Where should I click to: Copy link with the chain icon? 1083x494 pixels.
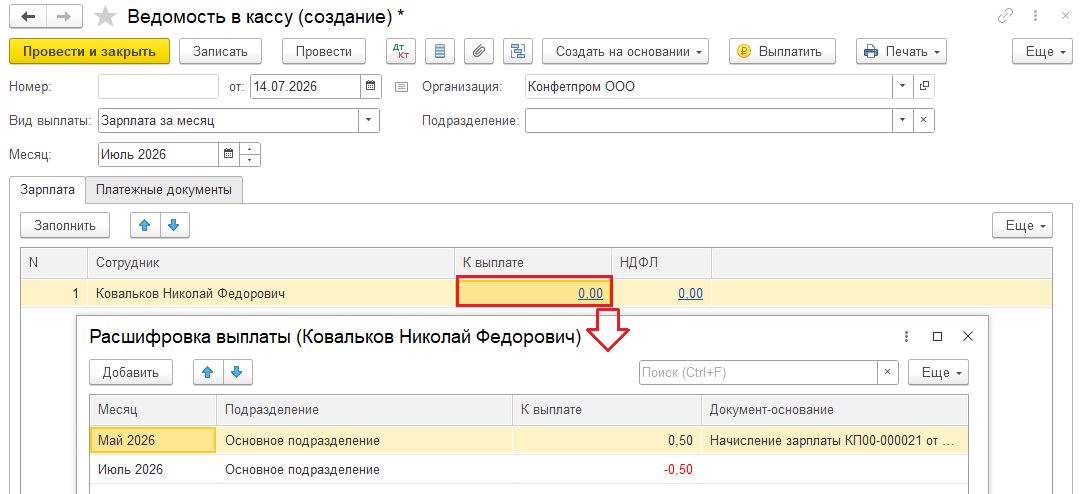pyautogui.click(x=1005, y=17)
